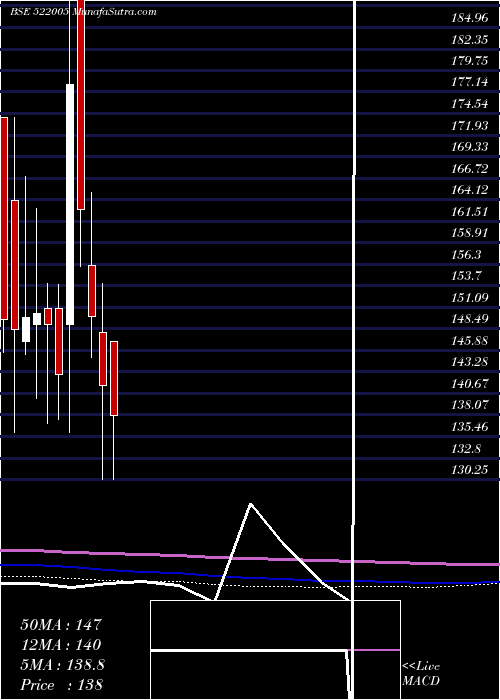The height and width of the screenshot is (700, 500).
Task: Click the Live MACD label
Action: coord(421,674)
